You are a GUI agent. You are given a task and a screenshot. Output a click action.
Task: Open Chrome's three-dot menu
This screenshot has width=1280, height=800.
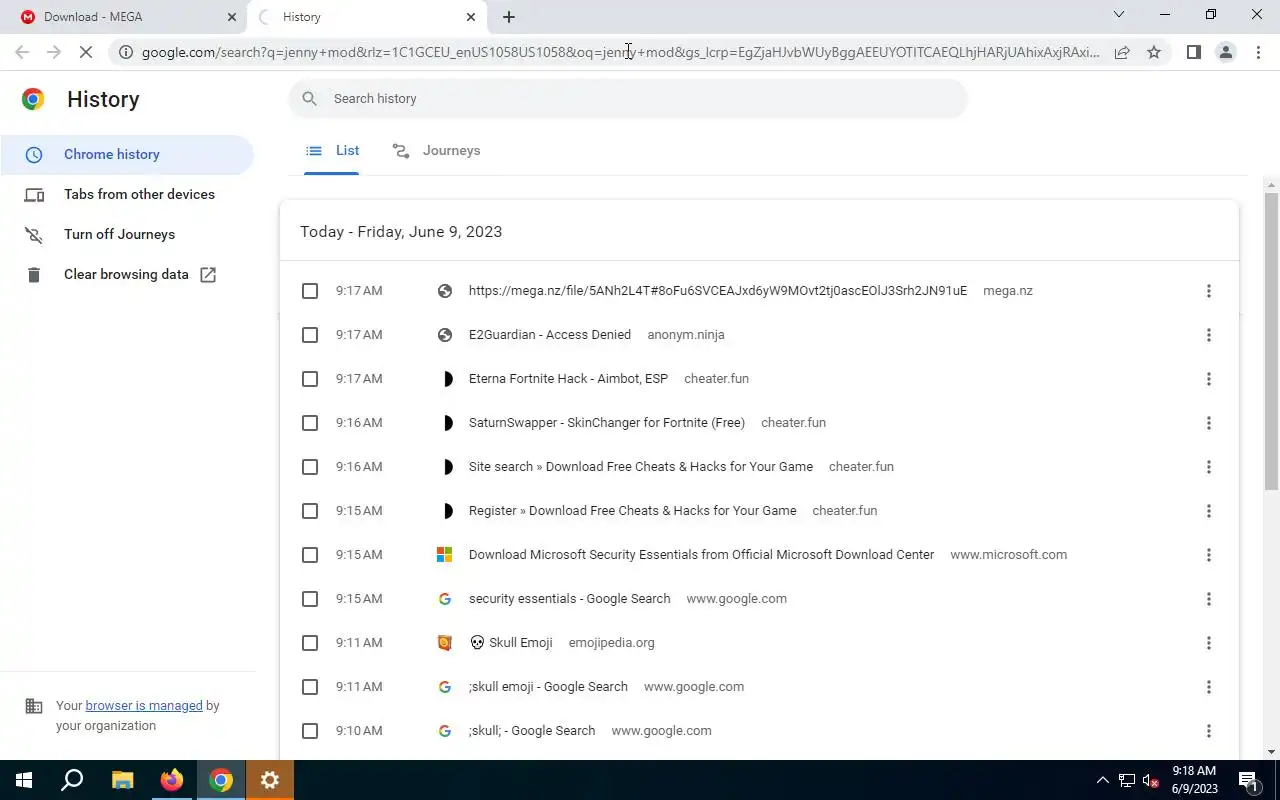(x=1258, y=52)
